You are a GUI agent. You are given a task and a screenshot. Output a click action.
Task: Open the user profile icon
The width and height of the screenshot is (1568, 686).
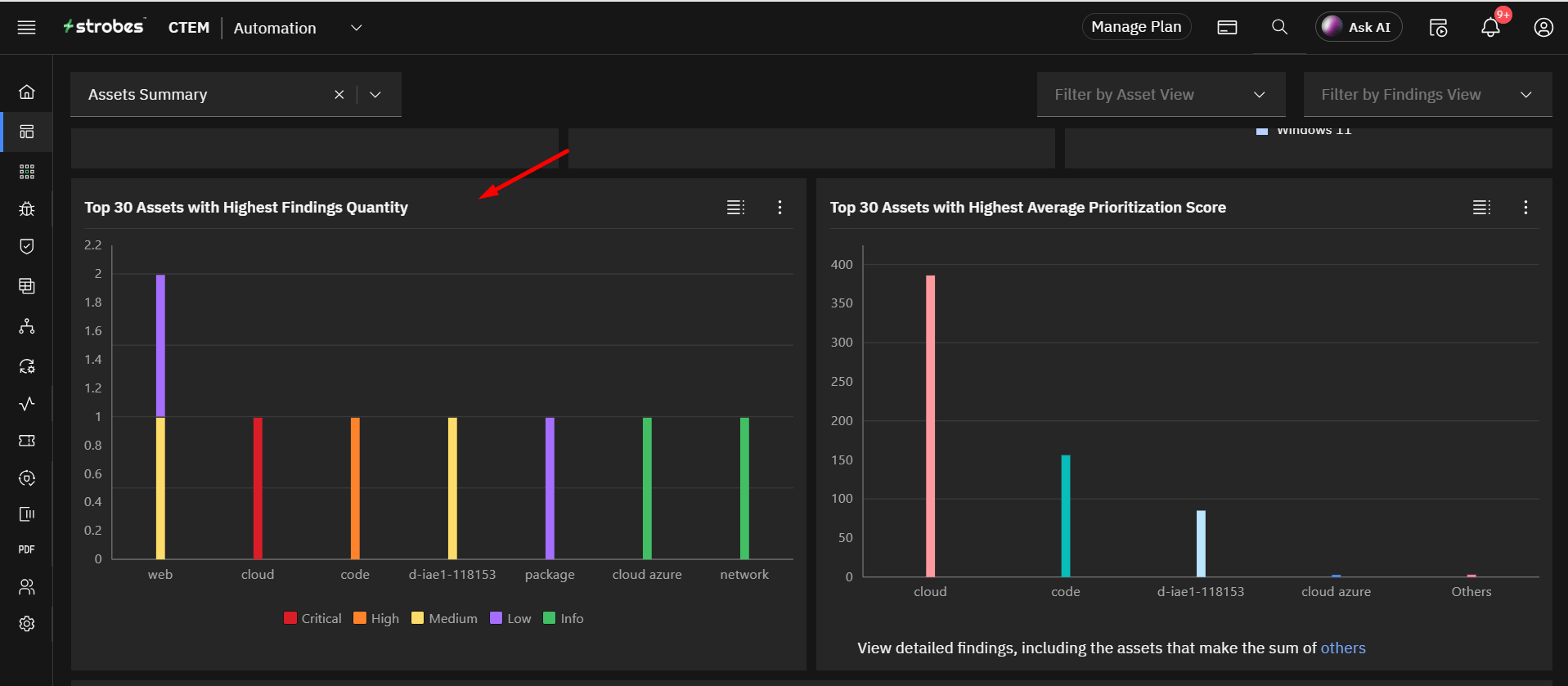coord(1543,28)
